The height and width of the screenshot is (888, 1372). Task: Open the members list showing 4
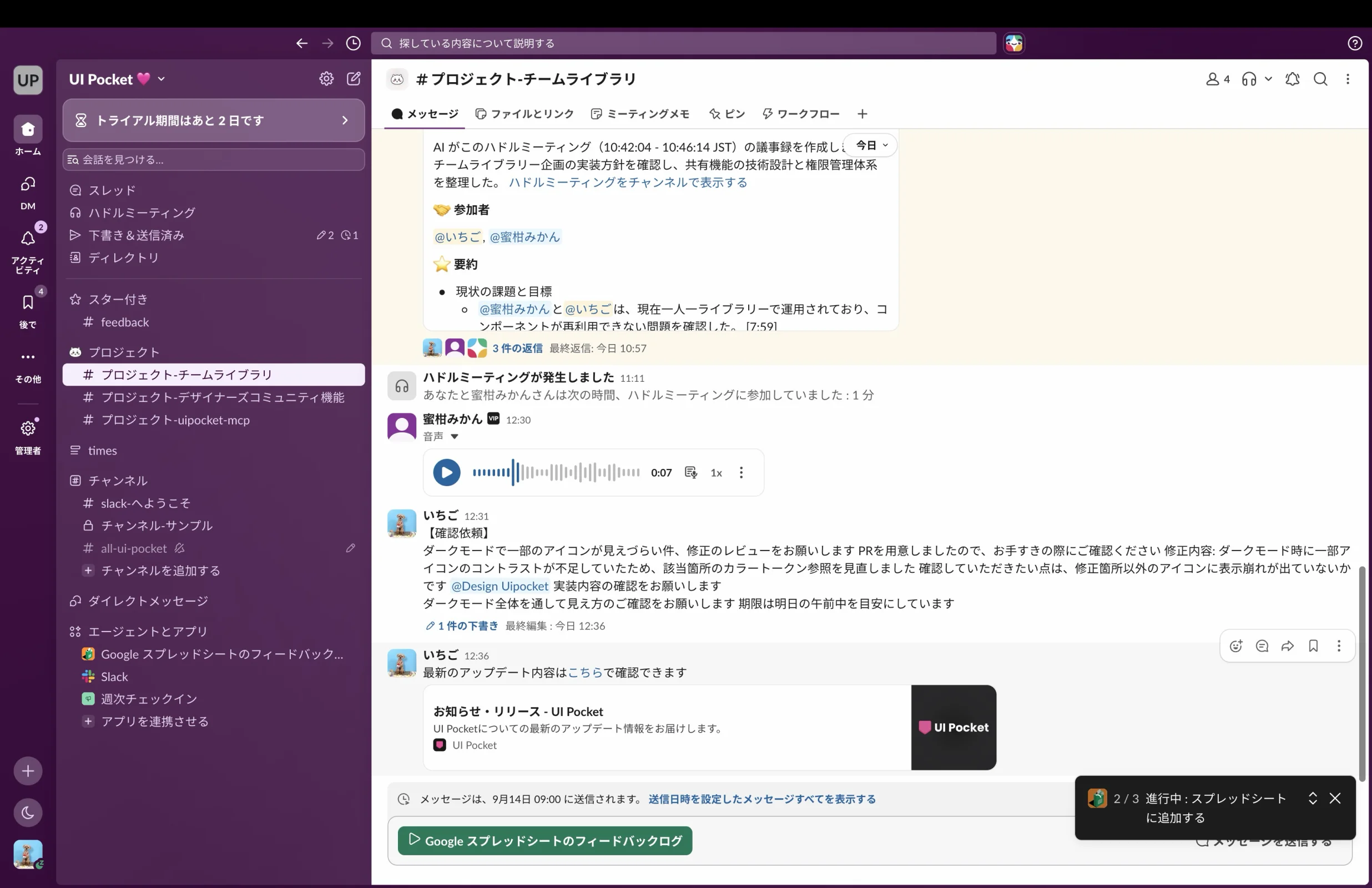[x=1218, y=79]
